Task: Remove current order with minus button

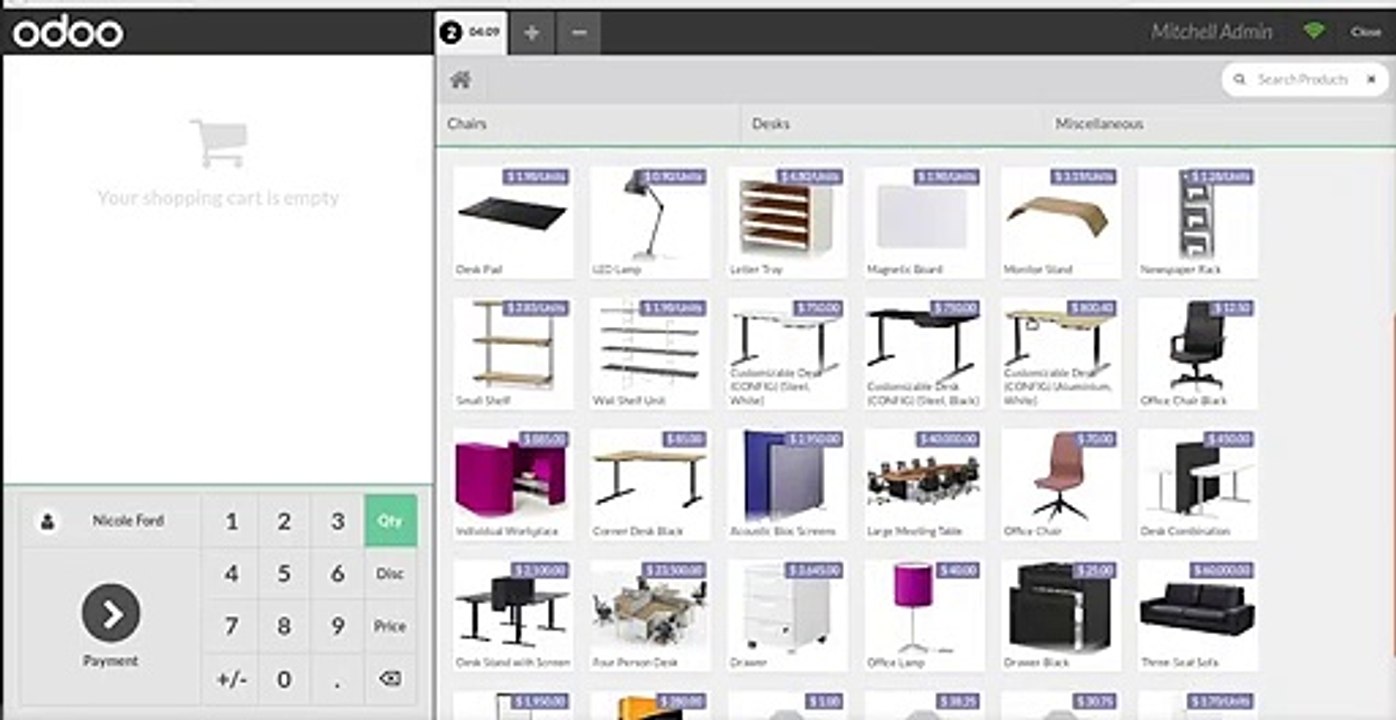Action: coord(579,33)
